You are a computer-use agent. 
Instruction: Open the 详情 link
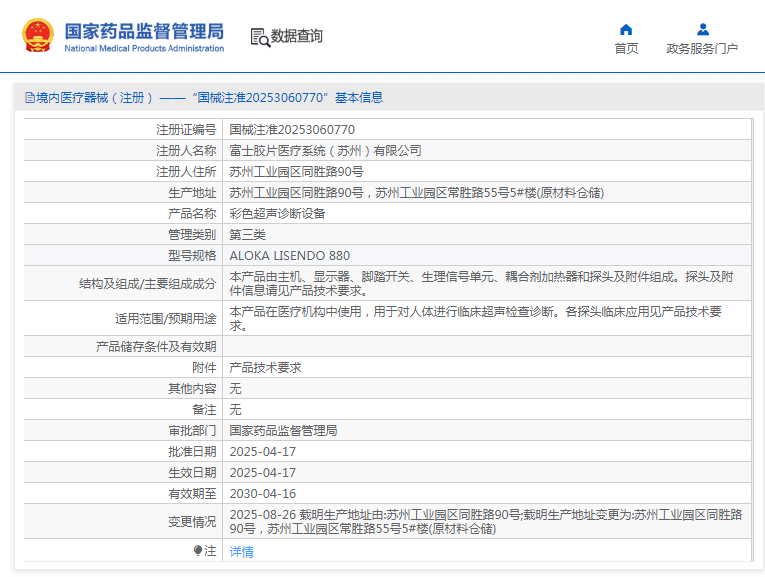(241, 552)
